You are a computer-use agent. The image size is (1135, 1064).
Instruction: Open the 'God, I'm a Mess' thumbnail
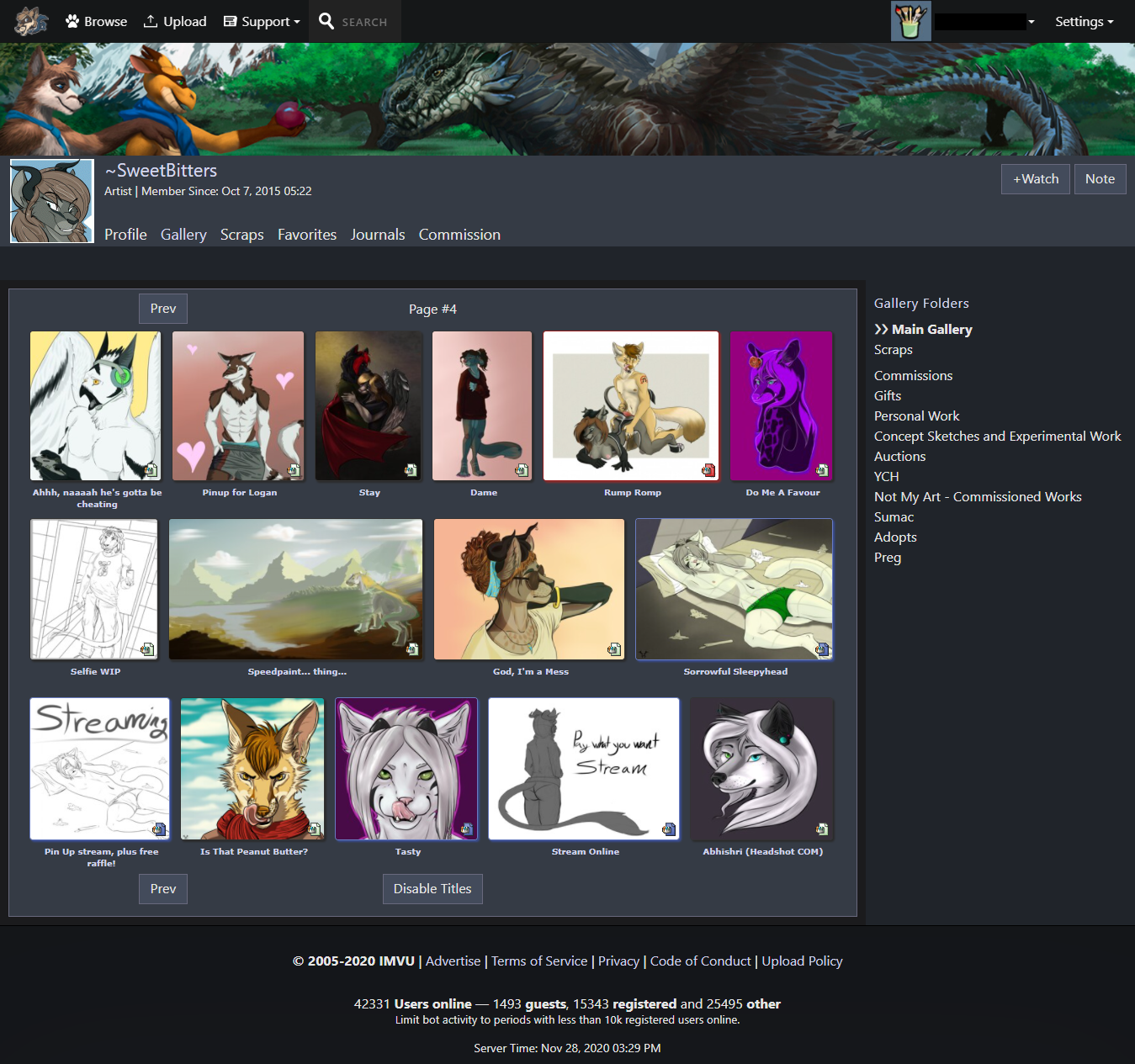(529, 589)
